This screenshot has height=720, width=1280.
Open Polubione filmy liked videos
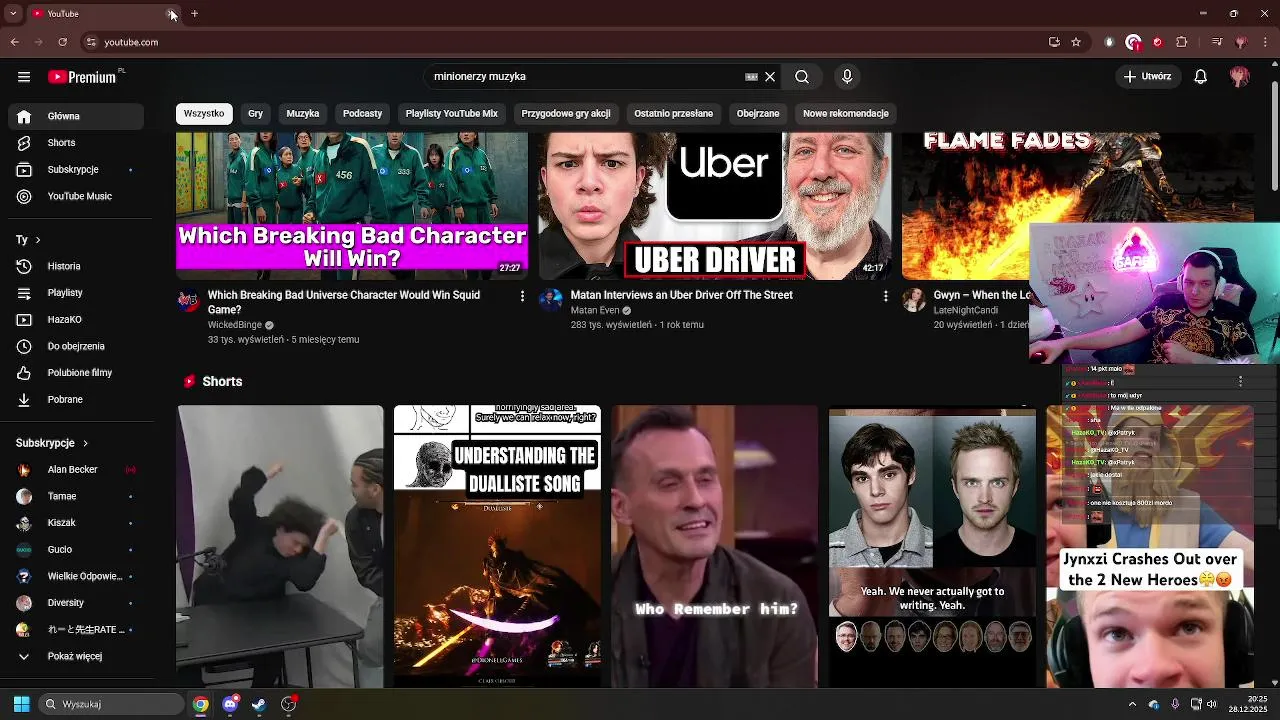tap(76, 373)
